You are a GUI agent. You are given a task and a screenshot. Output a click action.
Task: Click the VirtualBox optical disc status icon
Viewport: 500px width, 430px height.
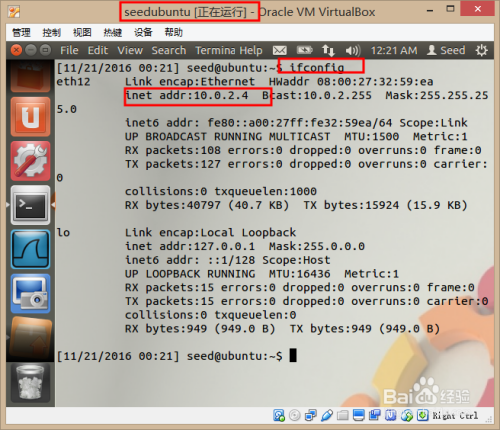point(295,415)
